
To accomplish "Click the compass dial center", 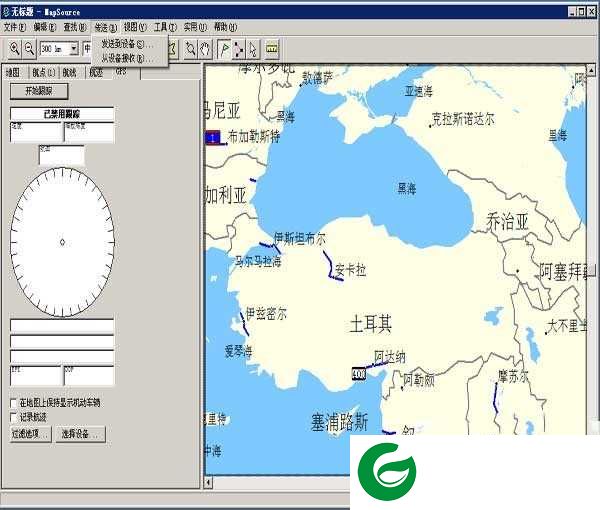I will click(x=62, y=242).
